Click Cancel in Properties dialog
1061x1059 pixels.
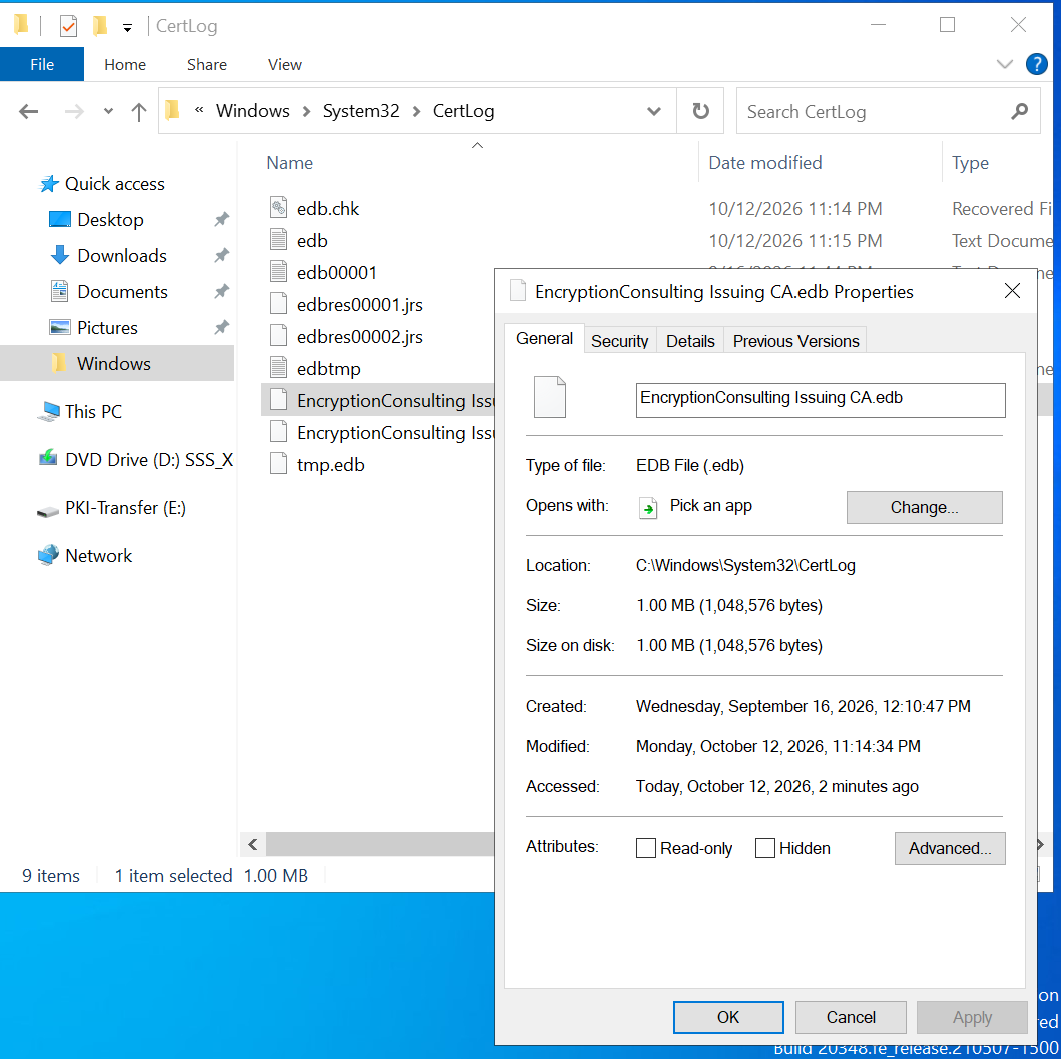tap(851, 1017)
